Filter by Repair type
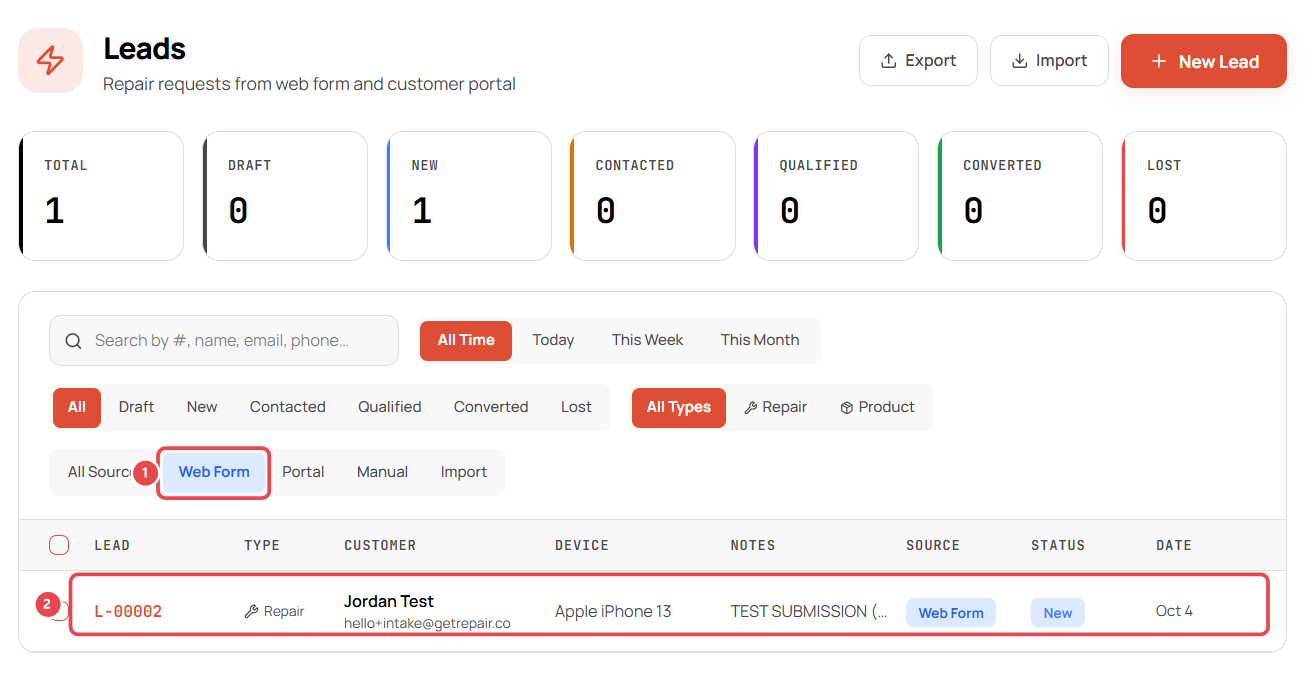 click(775, 407)
